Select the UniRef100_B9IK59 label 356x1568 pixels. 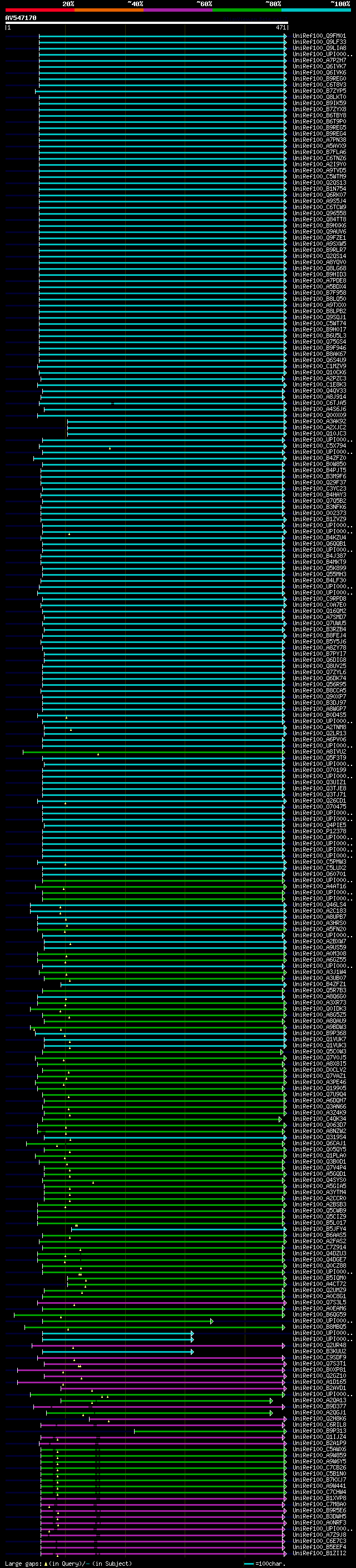coord(319,103)
